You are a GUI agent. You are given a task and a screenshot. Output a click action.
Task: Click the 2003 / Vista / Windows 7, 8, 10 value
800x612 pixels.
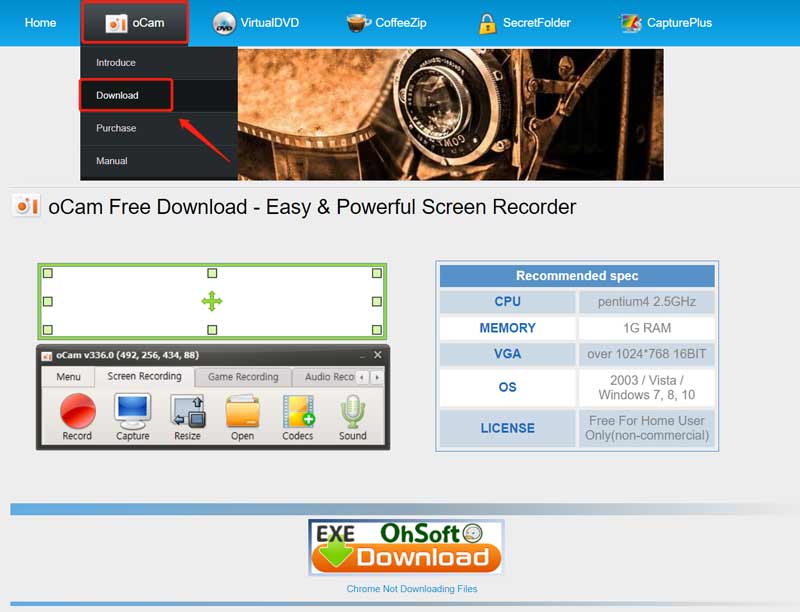[x=646, y=387]
